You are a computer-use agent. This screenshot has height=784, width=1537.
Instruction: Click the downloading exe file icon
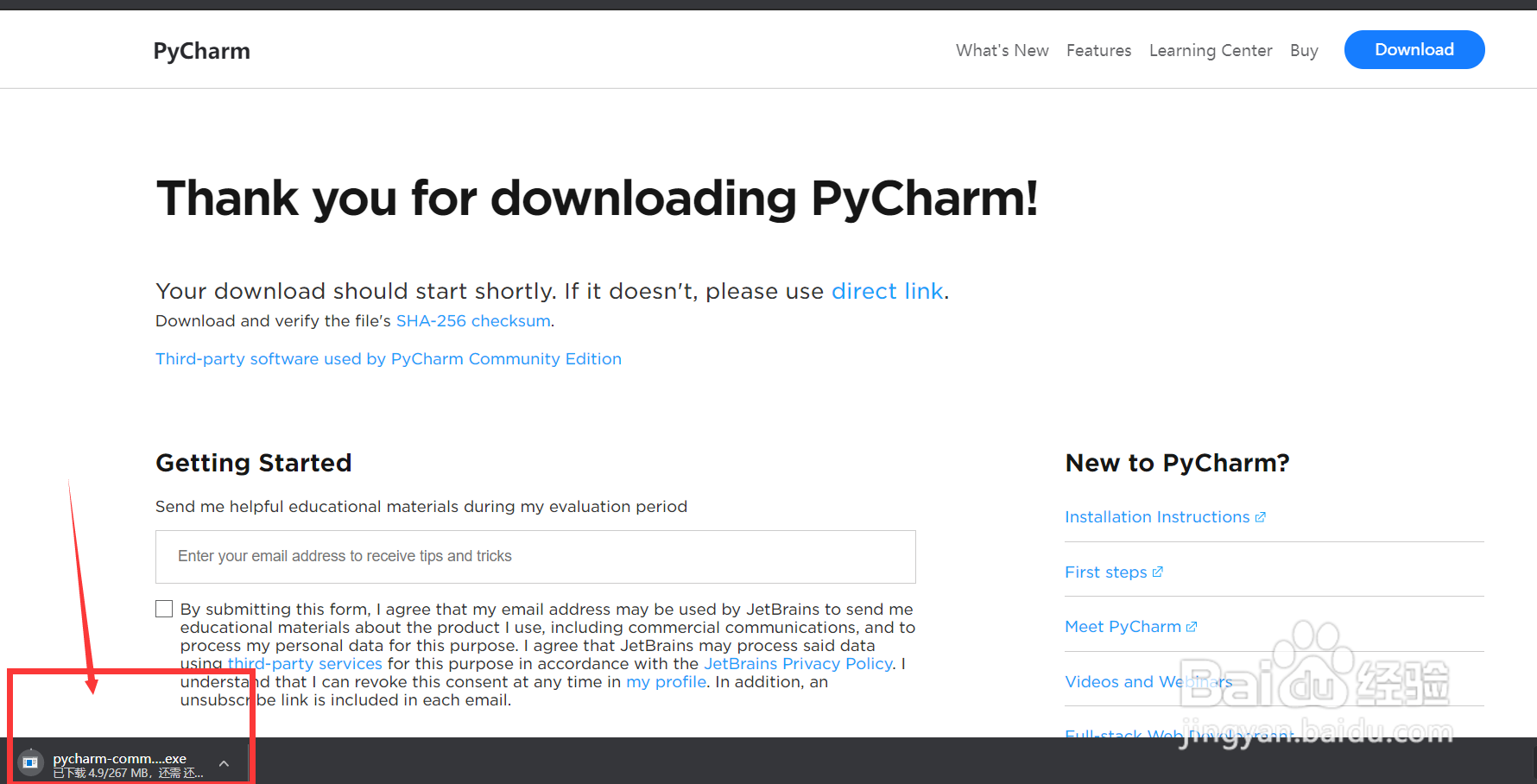30,762
